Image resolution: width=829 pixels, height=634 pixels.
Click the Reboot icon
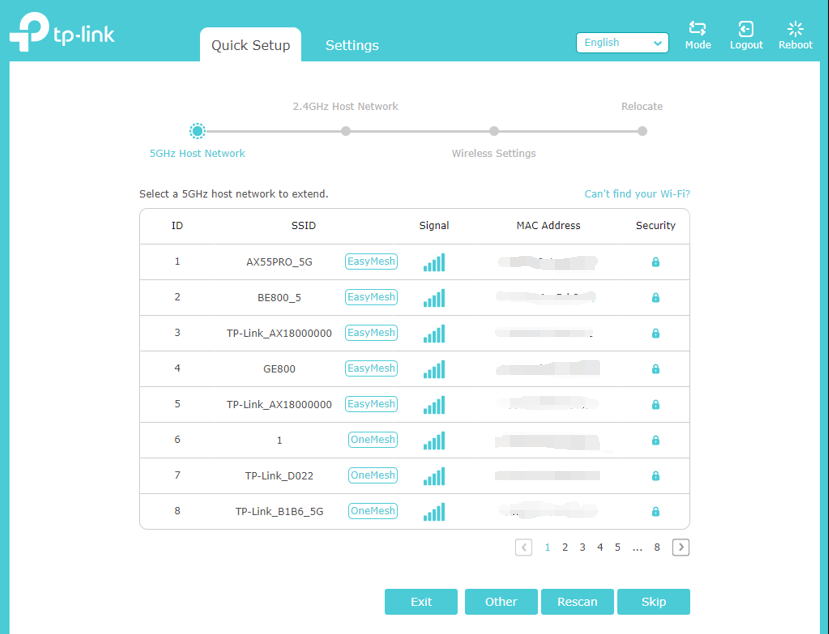coord(795,29)
